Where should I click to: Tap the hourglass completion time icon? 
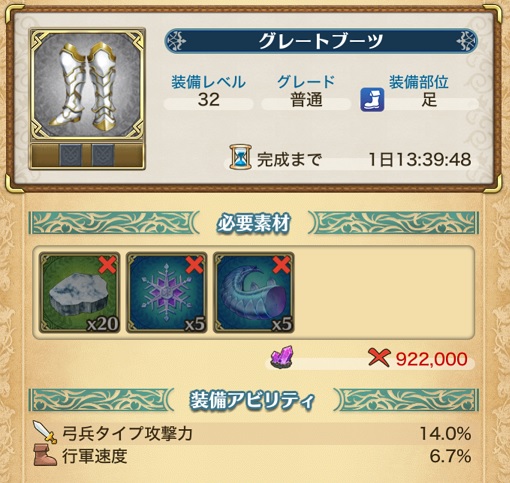tap(240, 157)
